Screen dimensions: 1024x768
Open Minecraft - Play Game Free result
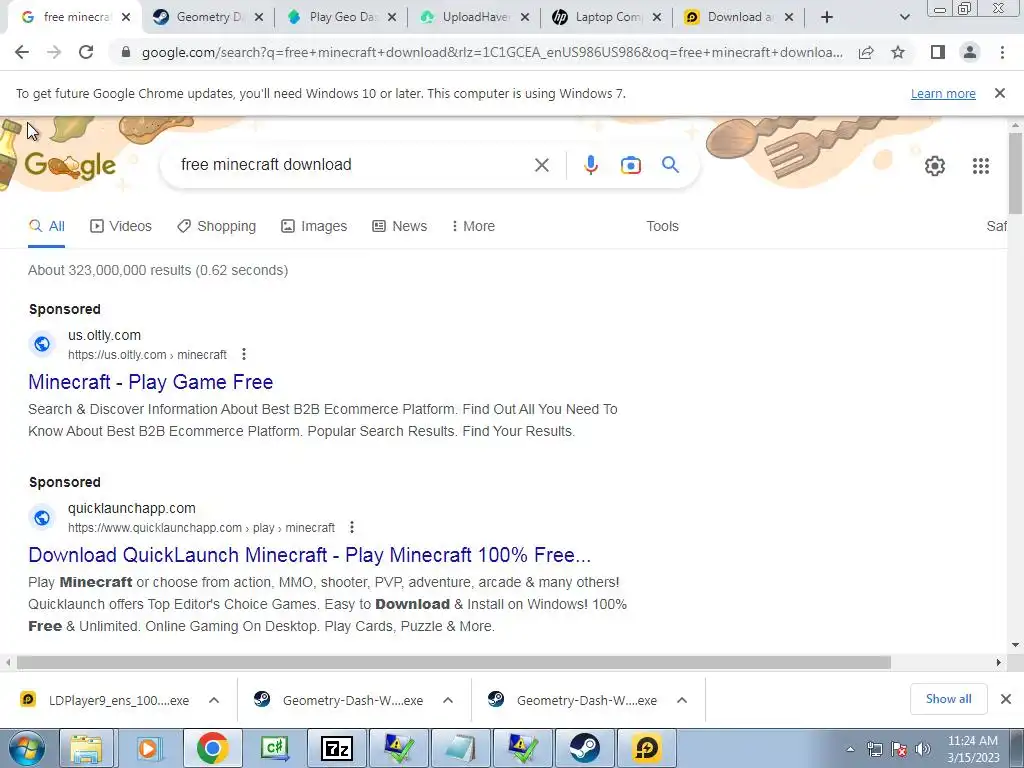tap(151, 382)
